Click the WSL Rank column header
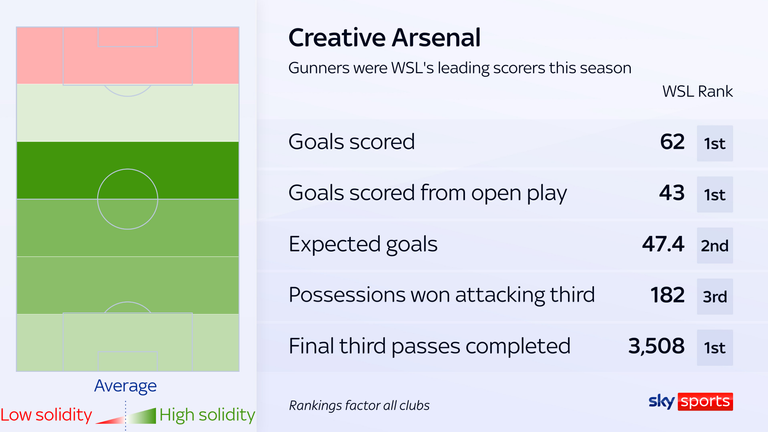Image resolution: width=768 pixels, height=432 pixels. pyautogui.click(x=697, y=92)
